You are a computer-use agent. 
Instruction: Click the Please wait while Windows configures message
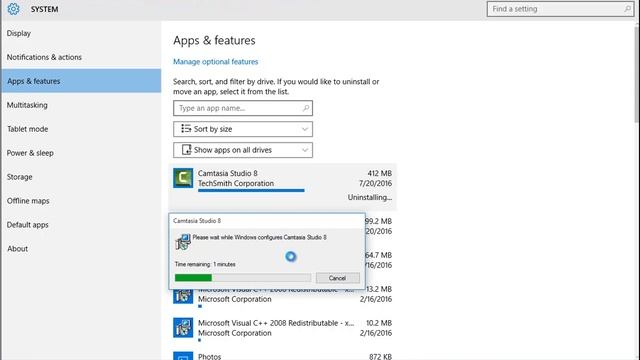click(259, 237)
